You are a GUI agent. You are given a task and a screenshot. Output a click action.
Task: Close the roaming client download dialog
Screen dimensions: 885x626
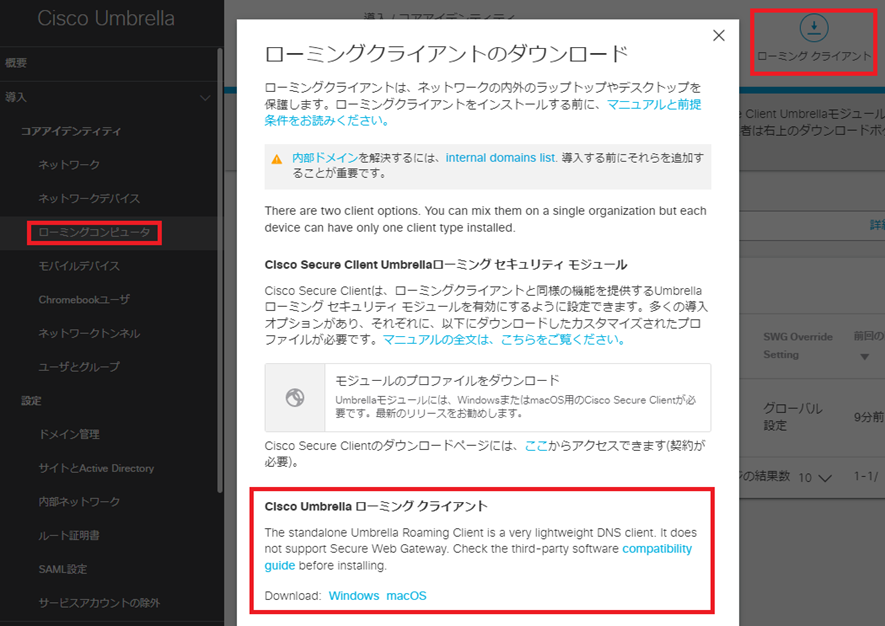pos(718,36)
